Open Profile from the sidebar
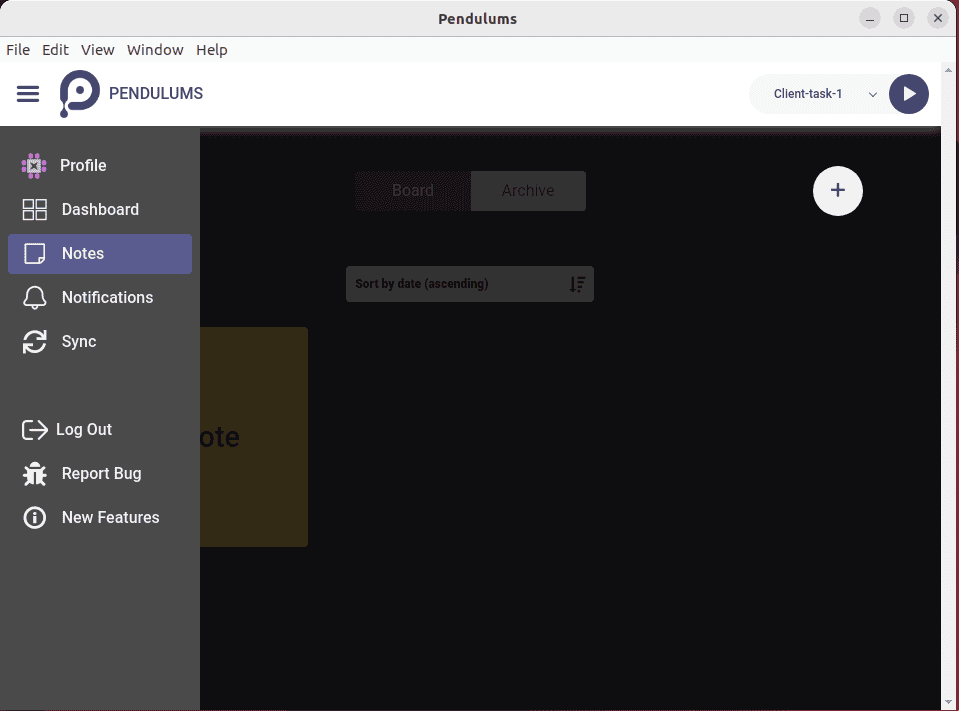Viewport: 959px width, 711px height. (83, 166)
